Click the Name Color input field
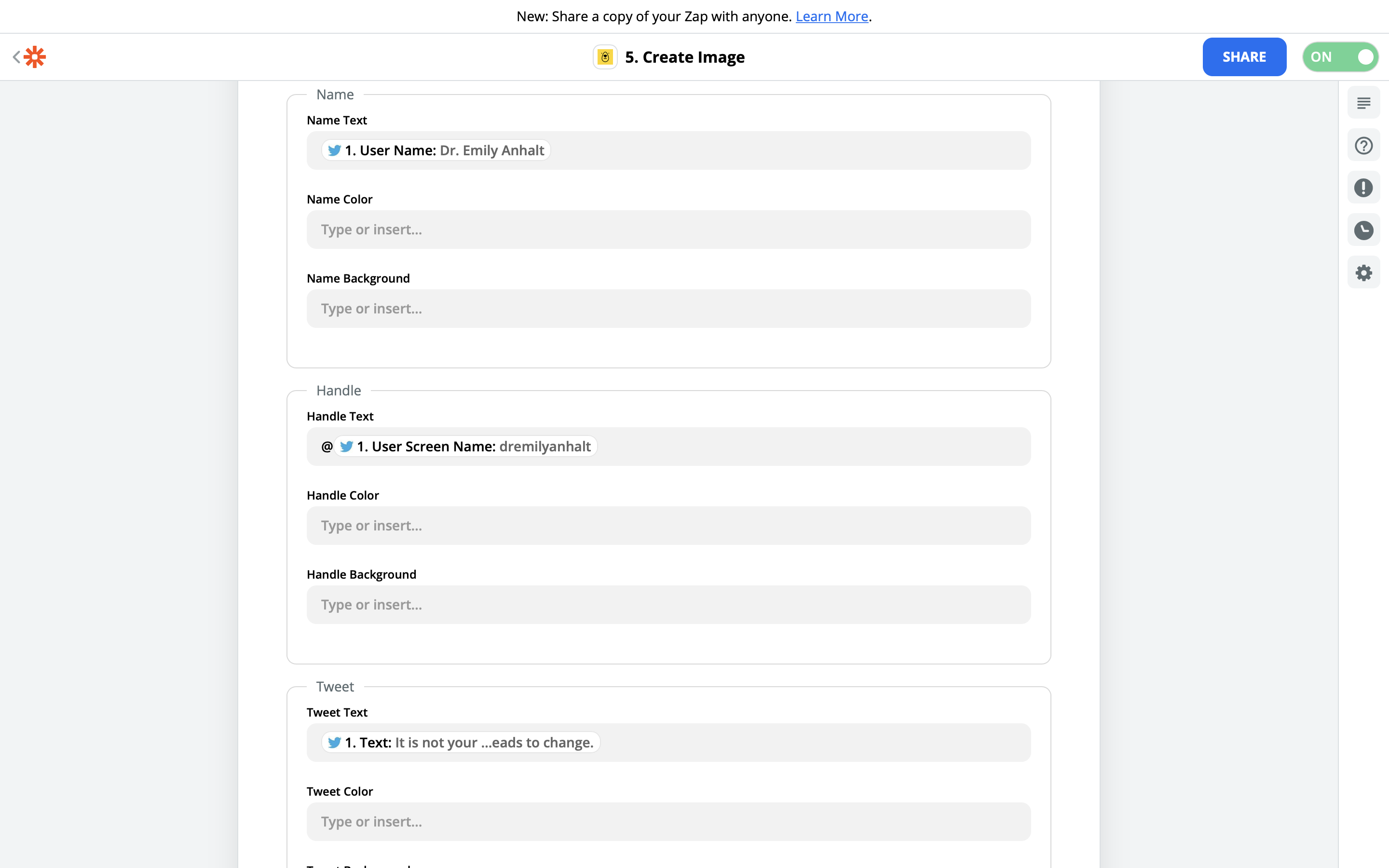1389x868 pixels. click(668, 230)
